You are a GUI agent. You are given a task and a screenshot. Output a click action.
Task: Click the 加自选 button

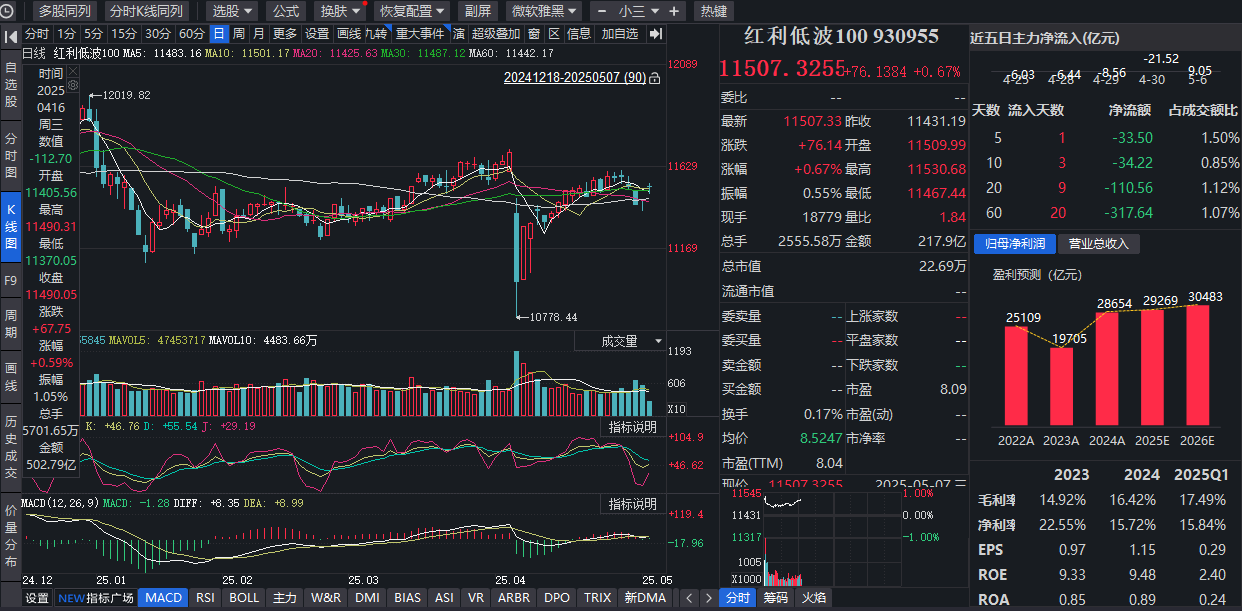click(620, 34)
